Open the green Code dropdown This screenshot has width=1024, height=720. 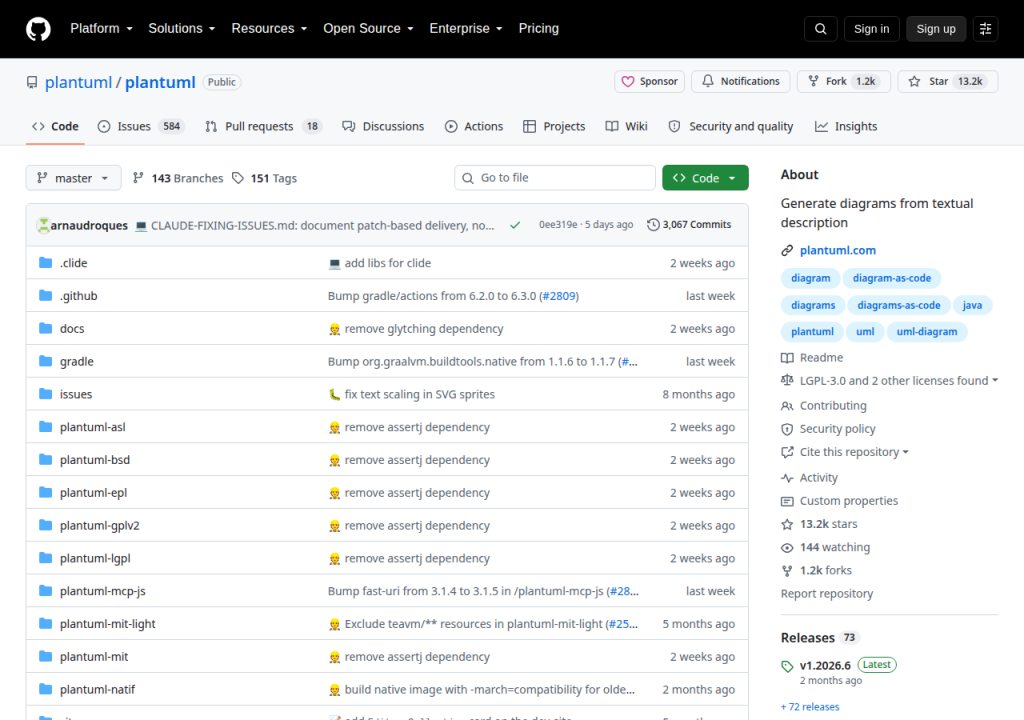(x=705, y=178)
